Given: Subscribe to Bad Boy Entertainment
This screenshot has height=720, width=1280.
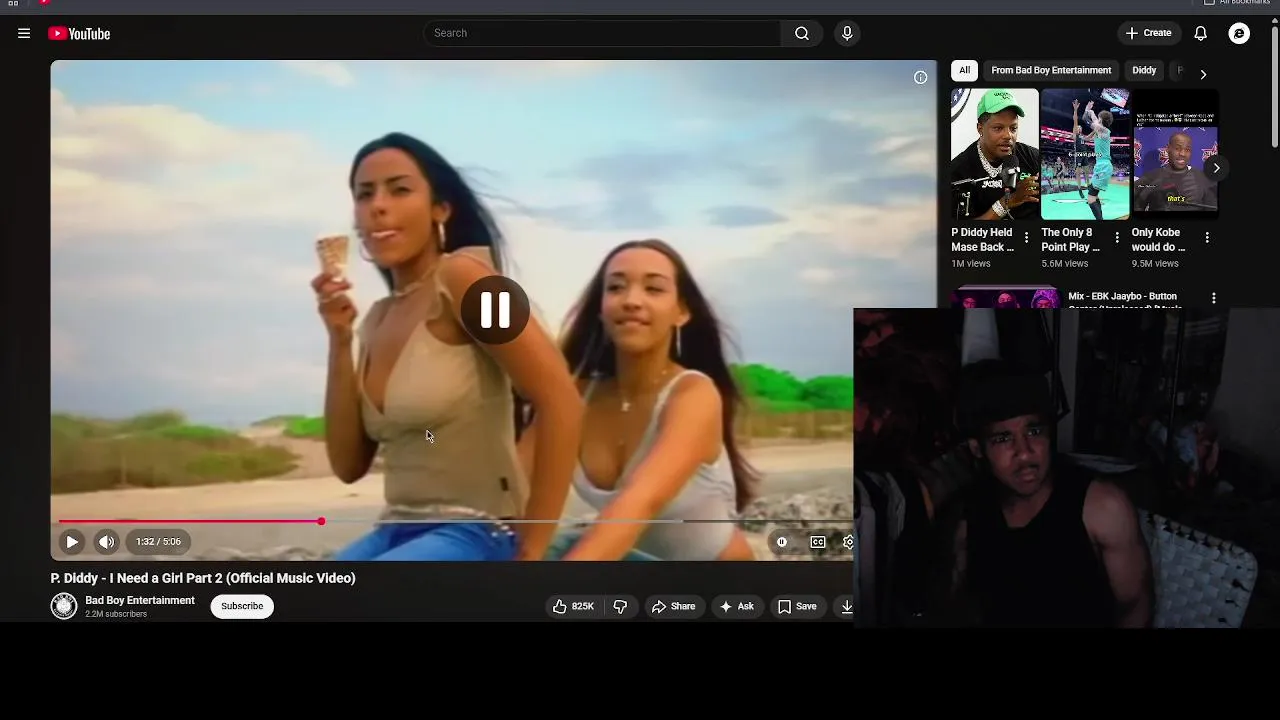Looking at the screenshot, I should tap(242, 606).
